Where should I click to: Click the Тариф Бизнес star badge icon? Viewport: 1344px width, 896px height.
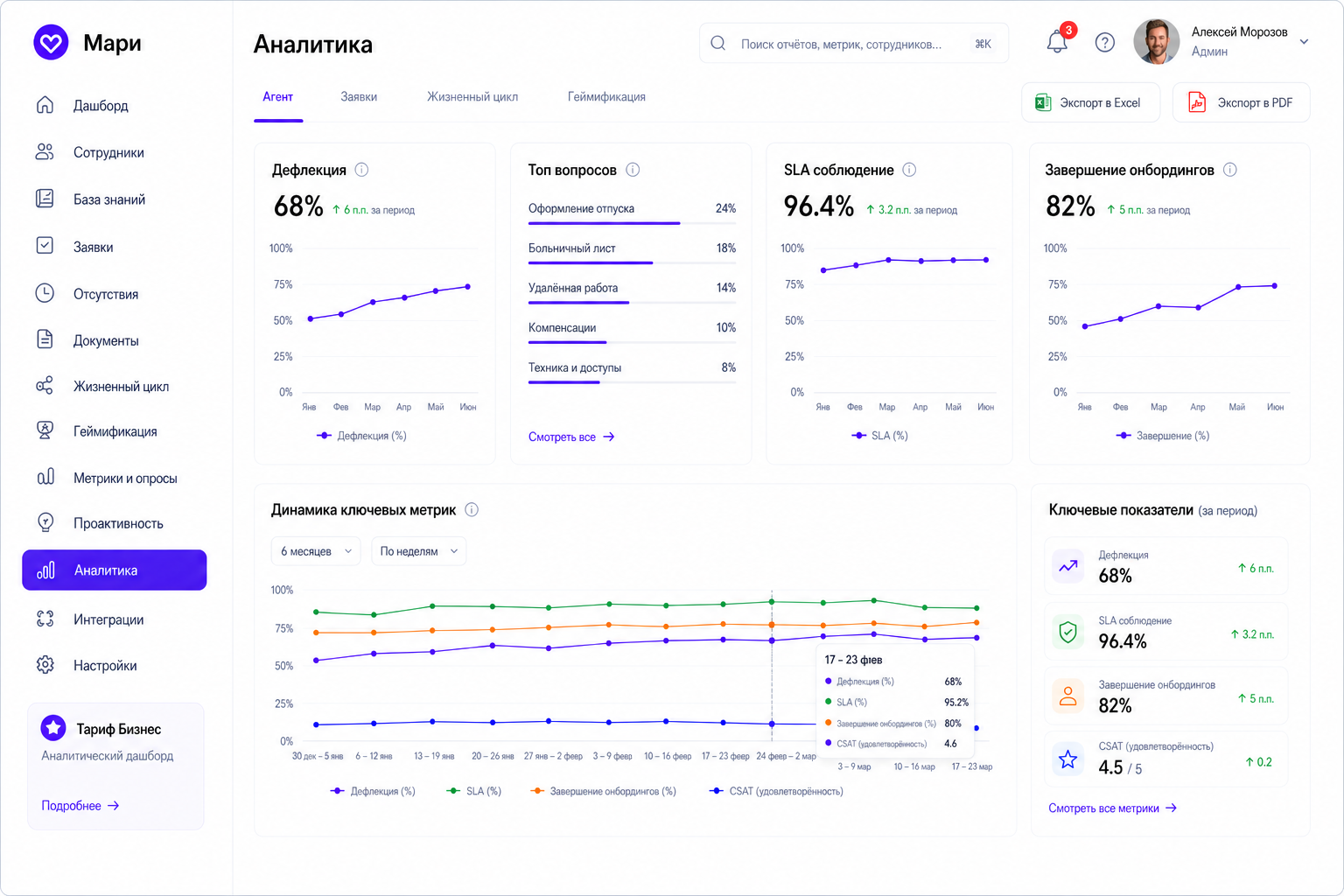pyautogui.click(x=53, y=727)
